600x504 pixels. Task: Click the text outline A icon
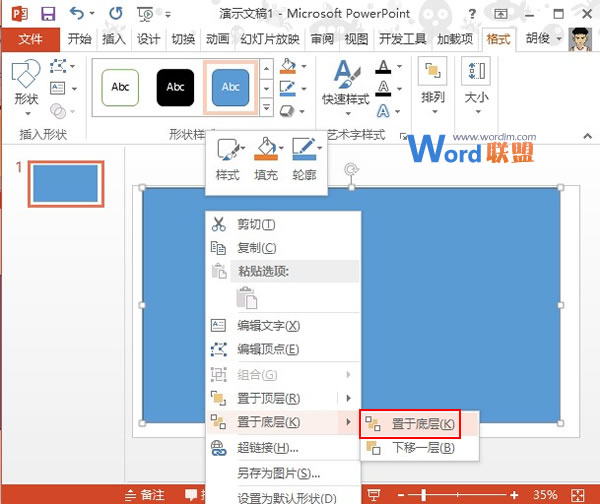(x=383, y=88)
